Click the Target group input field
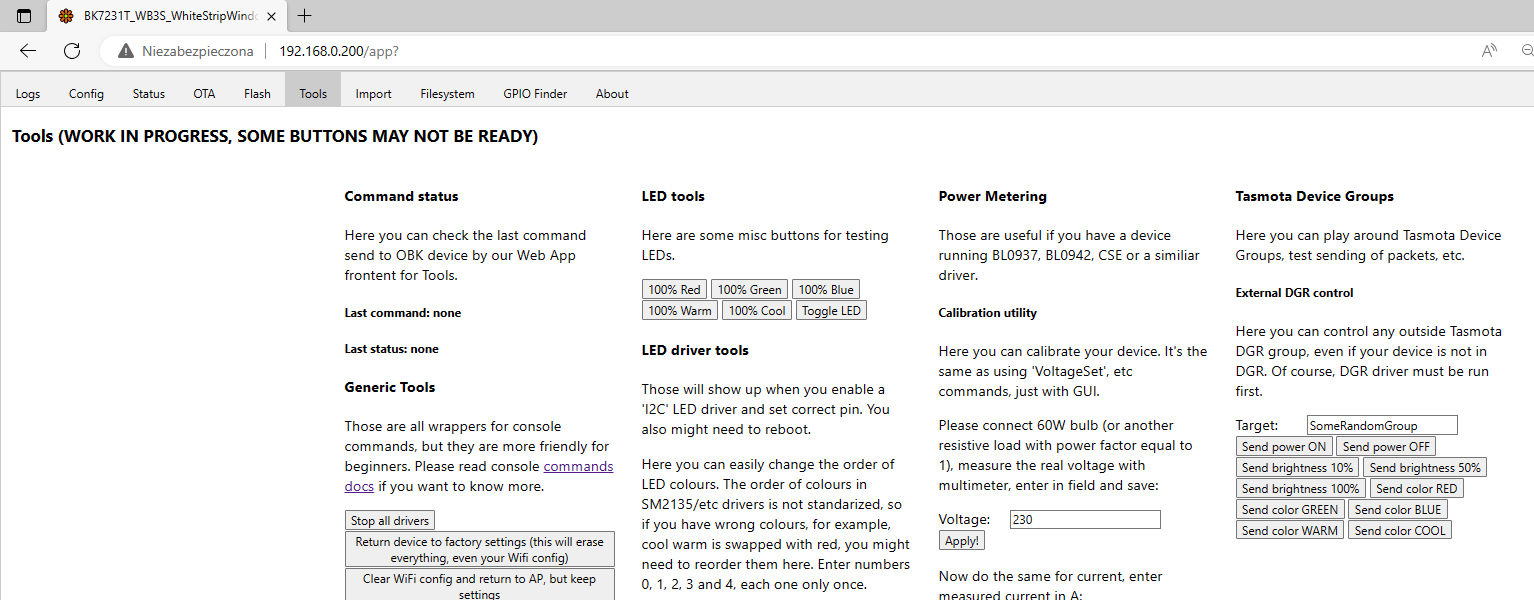The height and width of the screenshot is (600, 1534). tap(1382, 425)
